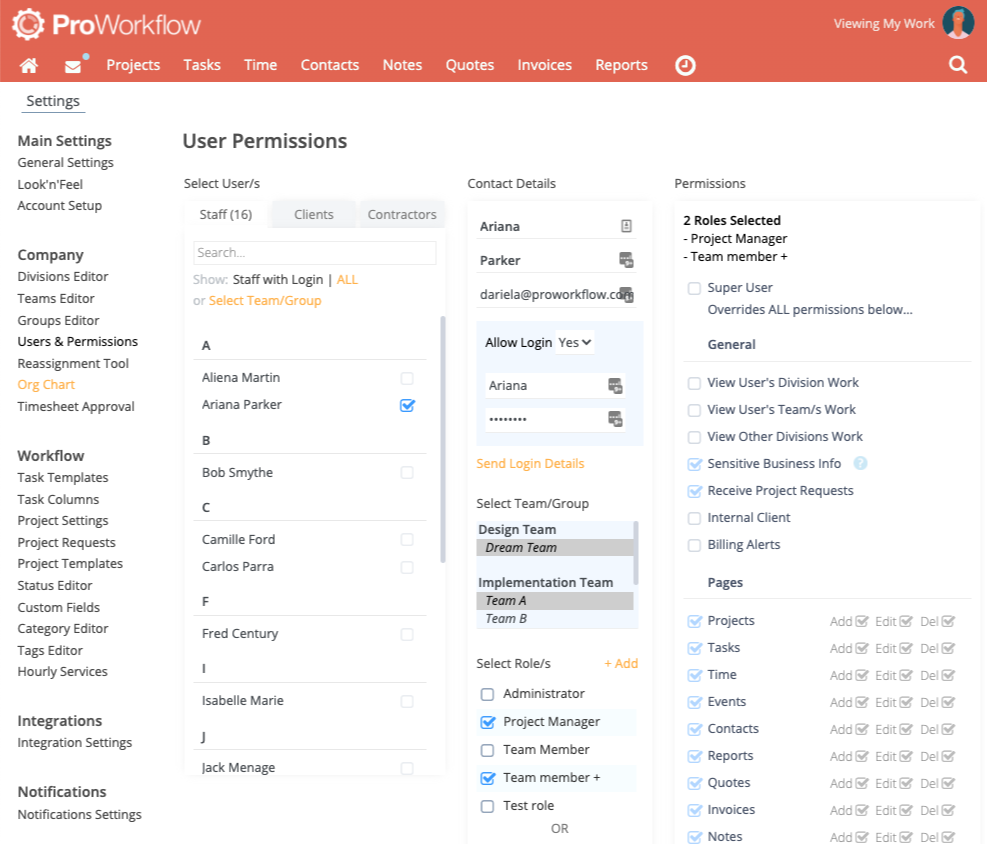The image size is (987, 844).
Task: Click inside the staff search field
Action: click(x=314, y=253)
